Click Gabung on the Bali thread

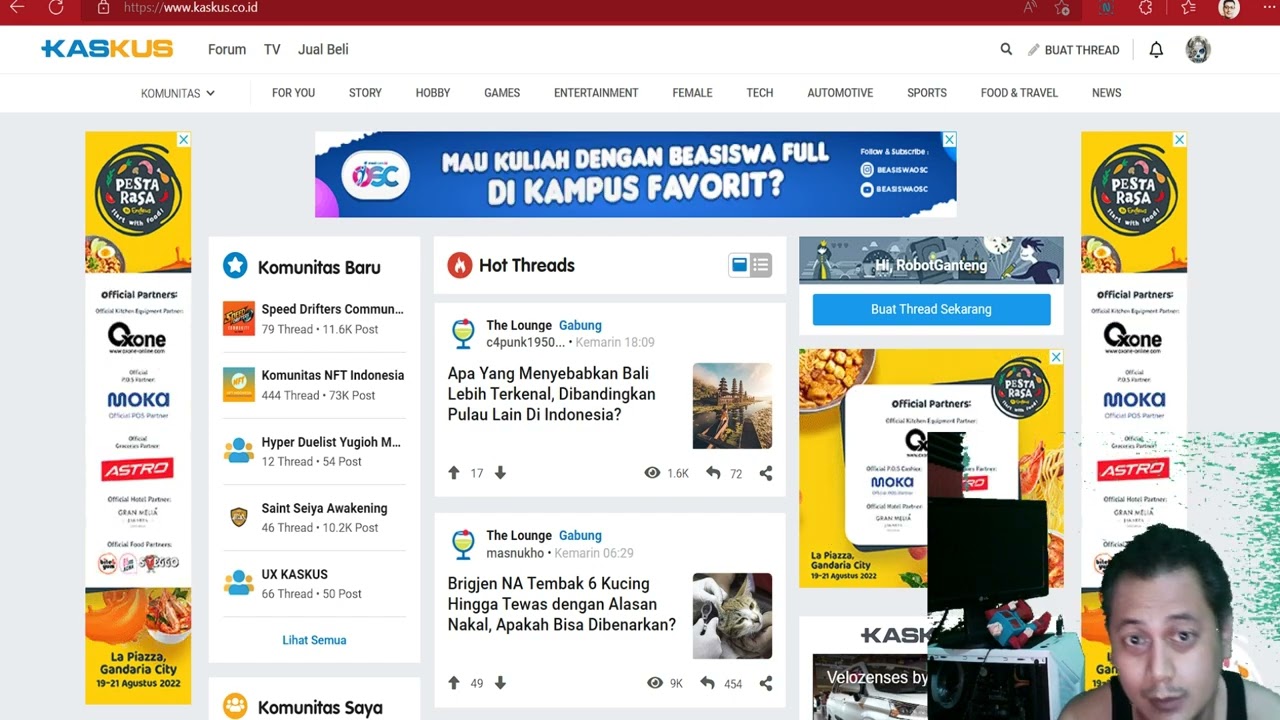(x=580, y=325)
